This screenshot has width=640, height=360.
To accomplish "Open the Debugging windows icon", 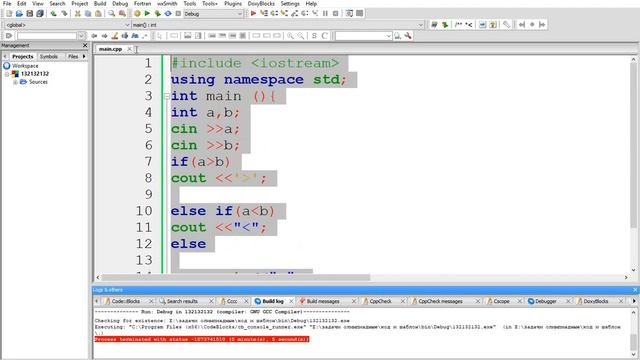I will click(x=349, y=13).
